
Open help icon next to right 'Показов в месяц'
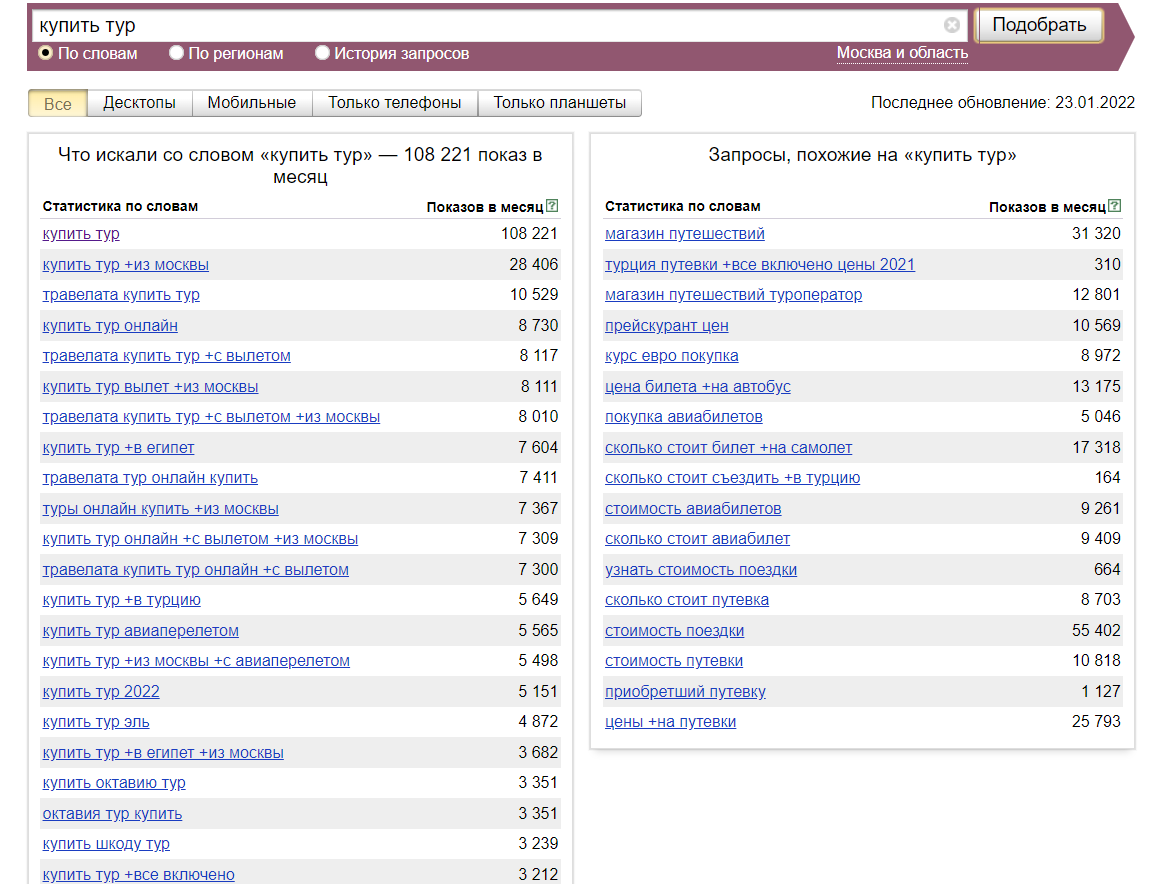(1115, 206)
